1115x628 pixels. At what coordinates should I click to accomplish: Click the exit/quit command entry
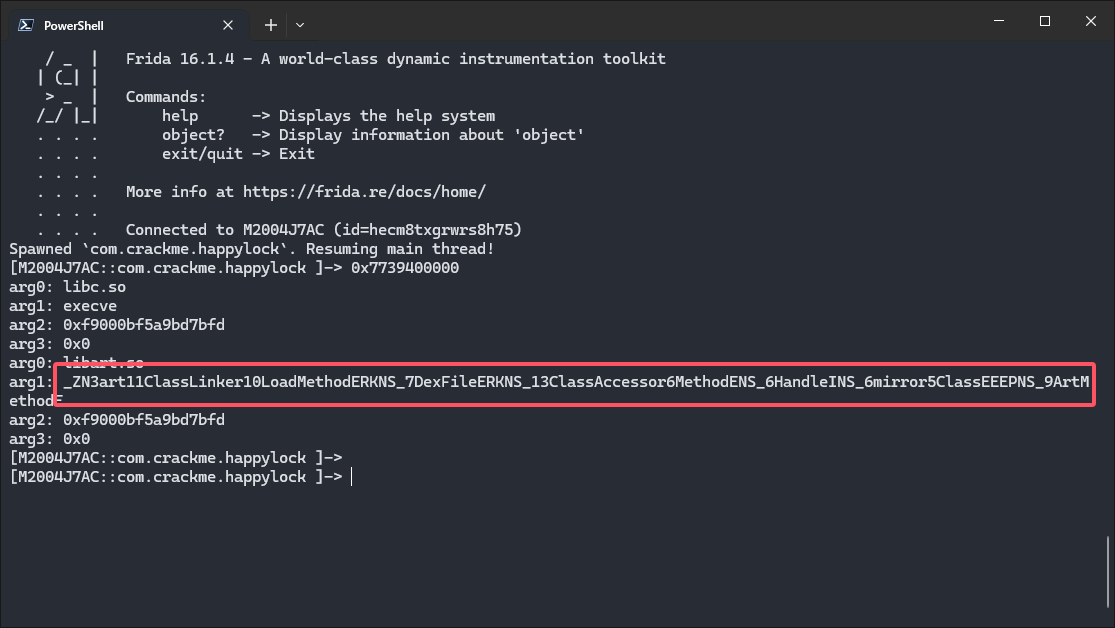(x=238, y=154)
